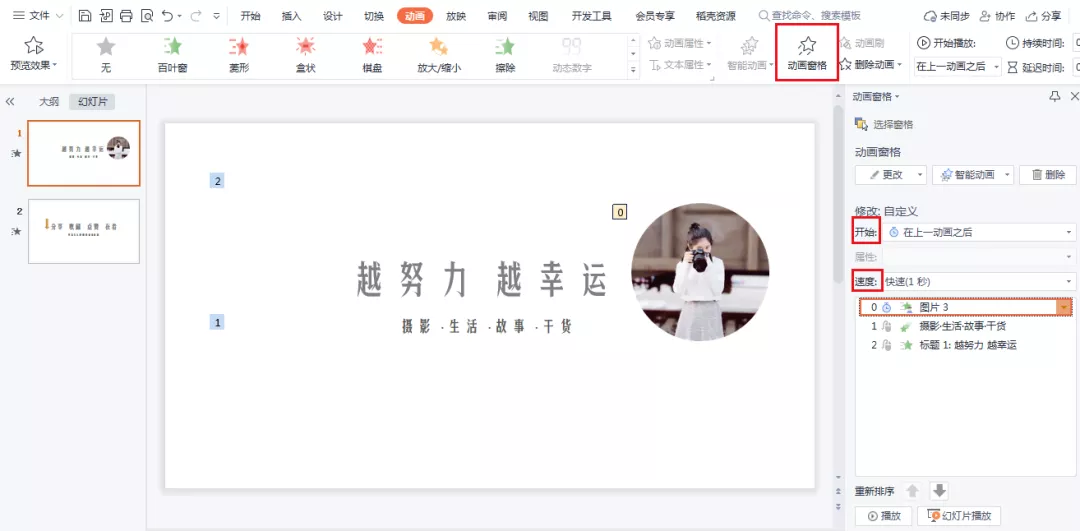Click the Save icon in quick toolbar

[x=85, y=16]
